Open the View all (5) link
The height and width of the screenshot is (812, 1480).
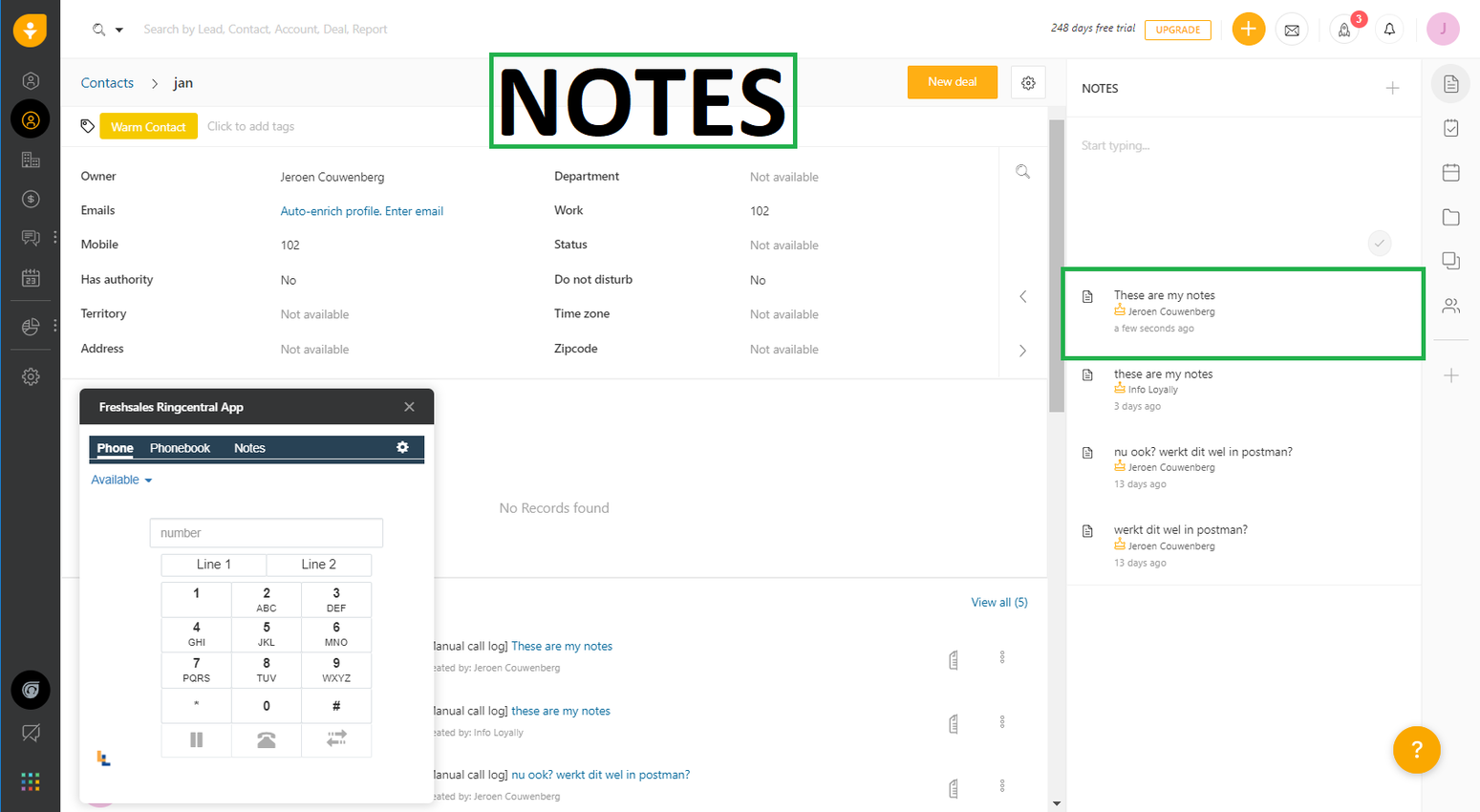click(998, 602)
